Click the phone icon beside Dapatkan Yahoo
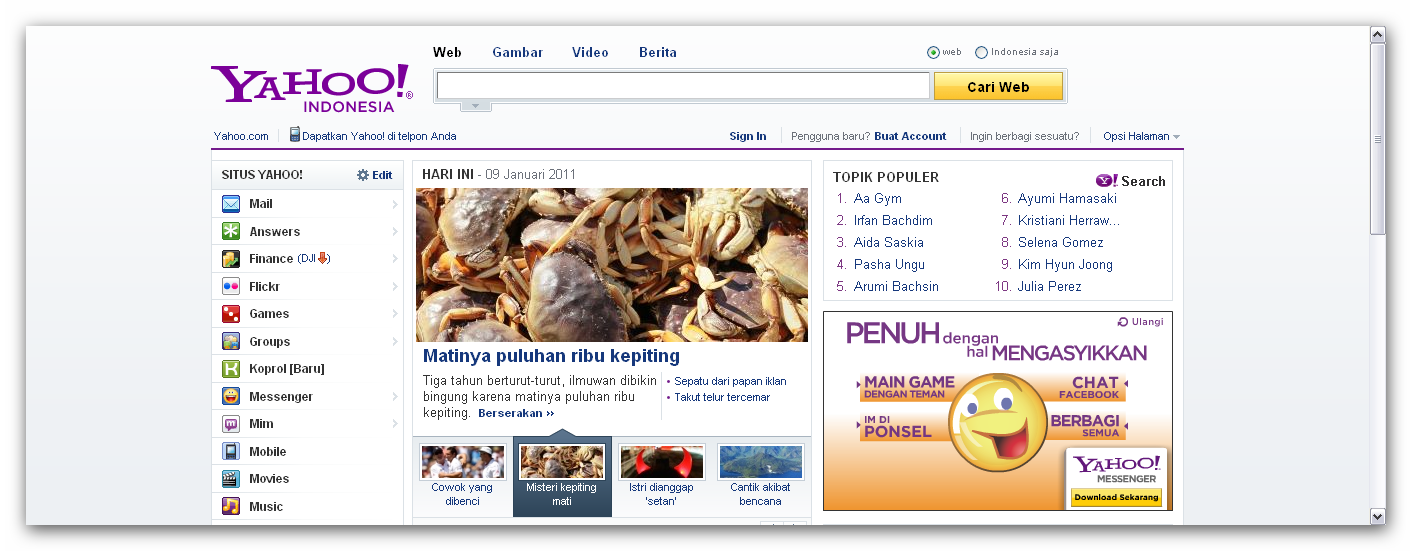Image resolution: width=1412 pixels, height=551 pixels. (295, 135)
